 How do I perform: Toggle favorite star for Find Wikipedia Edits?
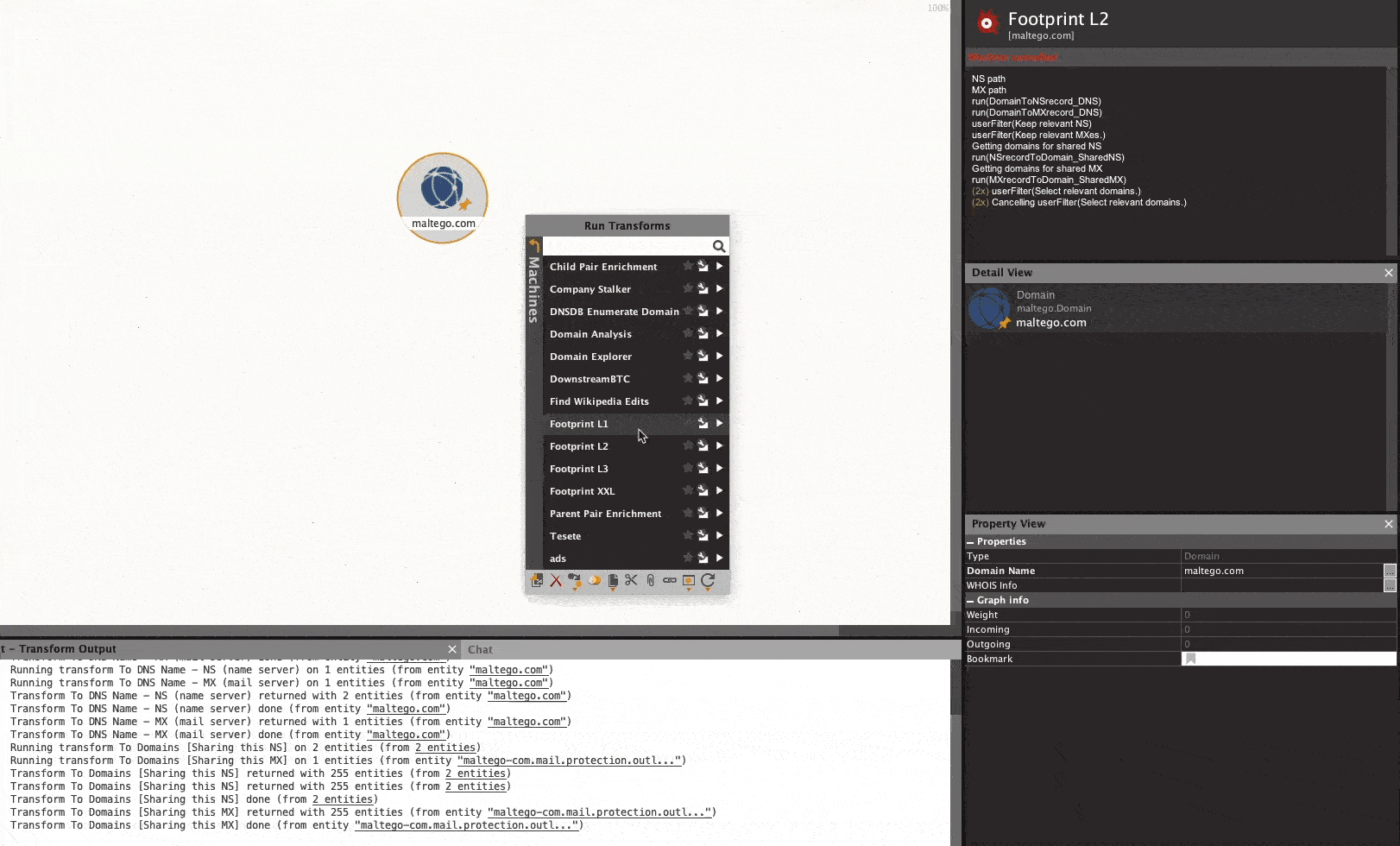click(688, 401)
